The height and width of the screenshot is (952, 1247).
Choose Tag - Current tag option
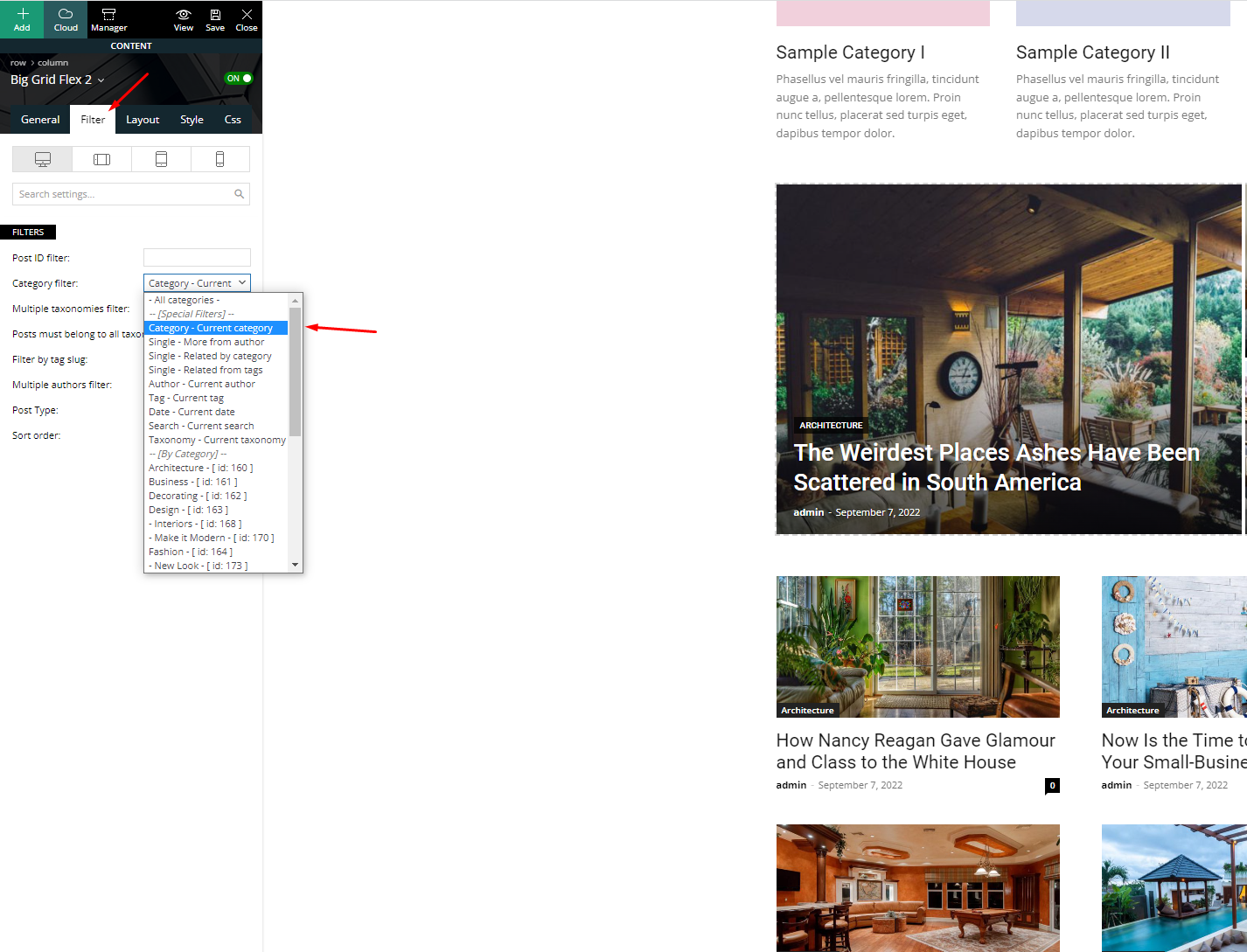(x=216, y=398)
